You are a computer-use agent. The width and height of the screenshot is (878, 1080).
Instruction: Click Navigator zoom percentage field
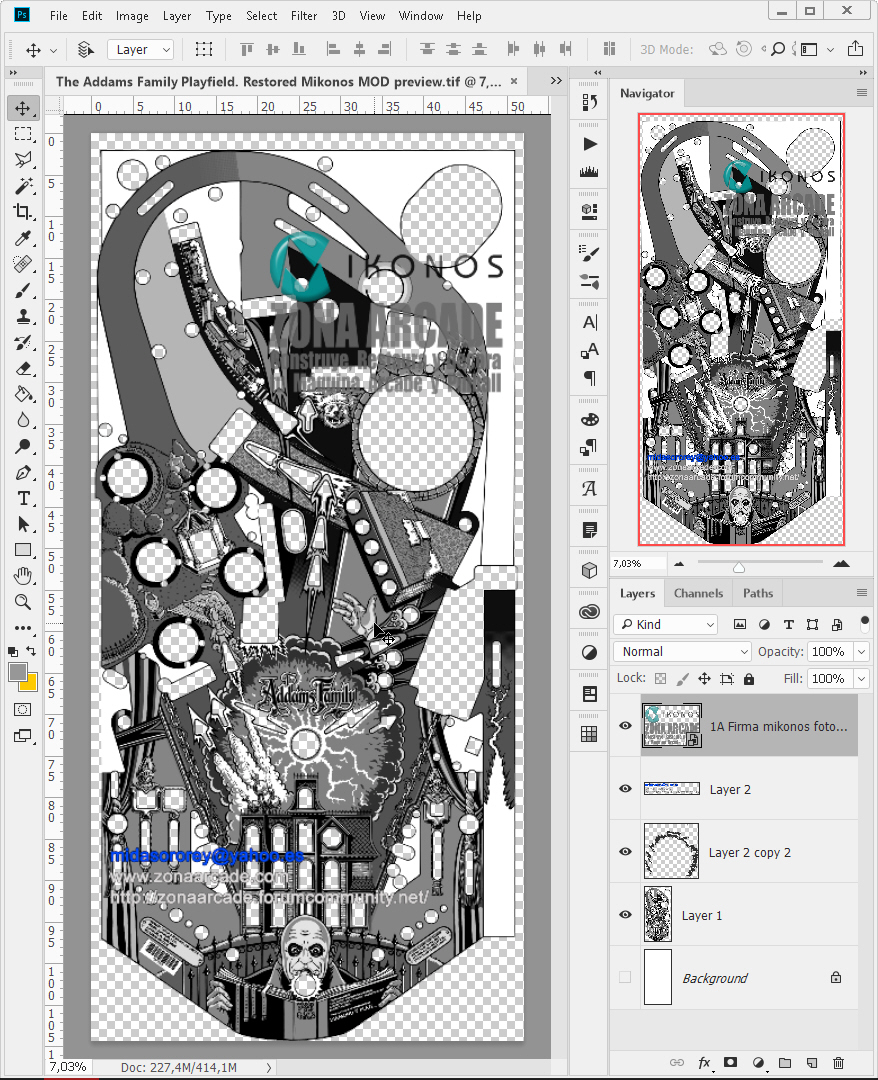pyautogui.click(x=638, y=563)
